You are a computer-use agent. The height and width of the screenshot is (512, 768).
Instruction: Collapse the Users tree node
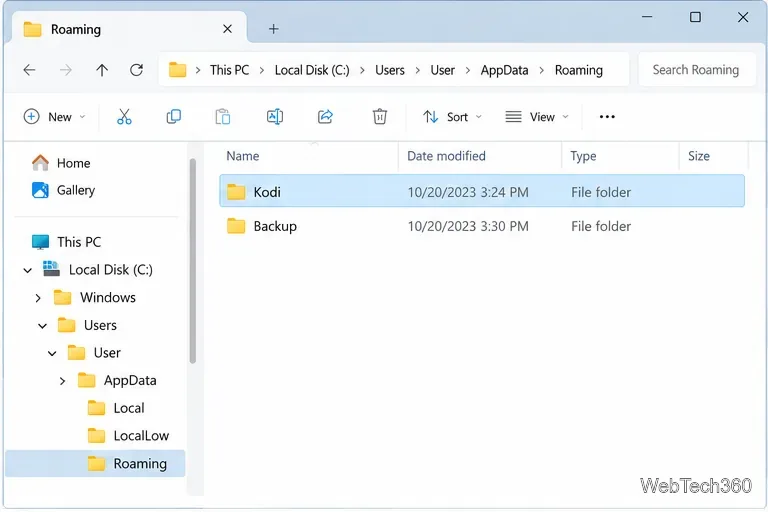43,325
